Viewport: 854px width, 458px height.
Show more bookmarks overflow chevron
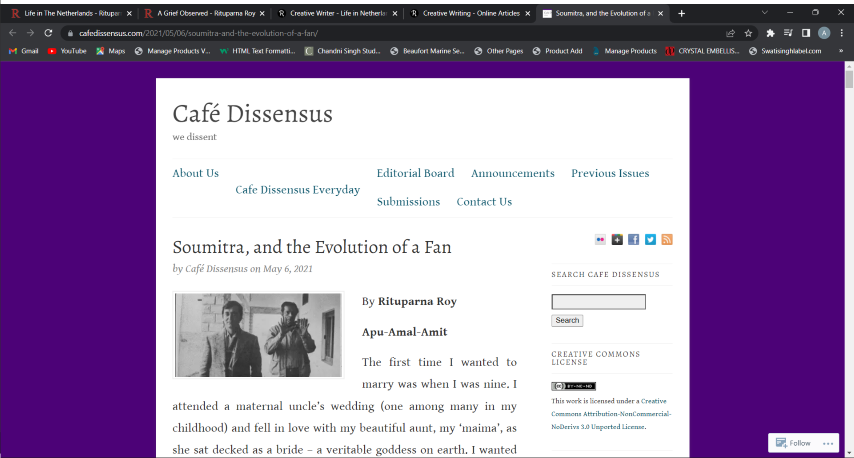click(x=841, y=51)
